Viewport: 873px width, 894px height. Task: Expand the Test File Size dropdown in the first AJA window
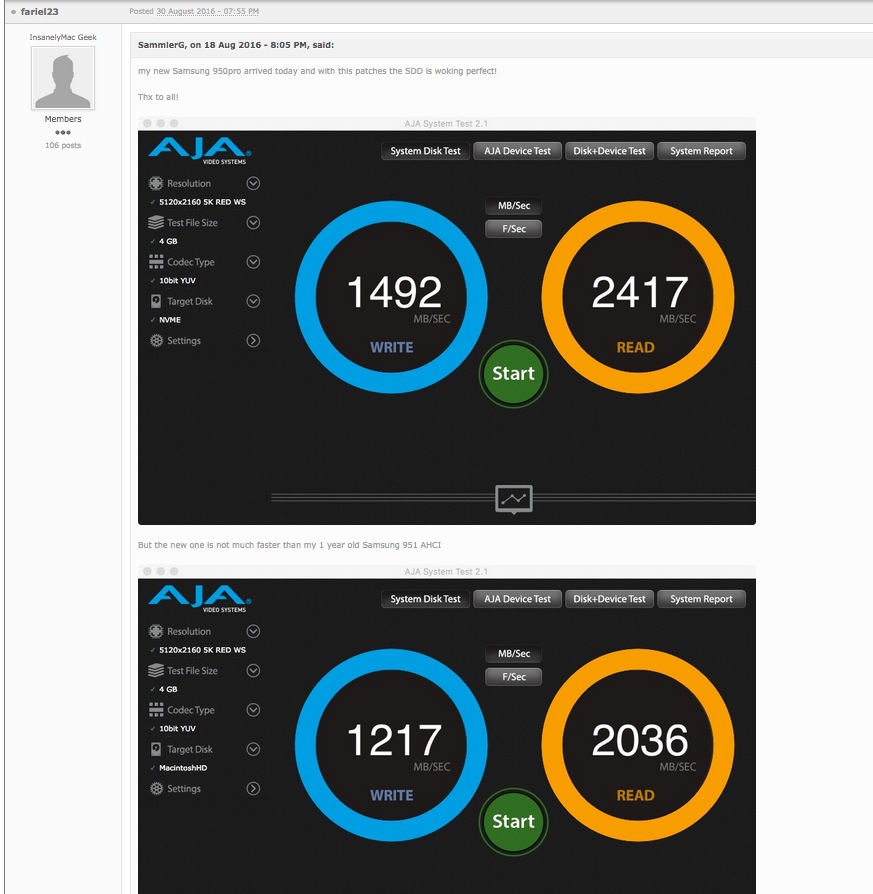(253, 222)
